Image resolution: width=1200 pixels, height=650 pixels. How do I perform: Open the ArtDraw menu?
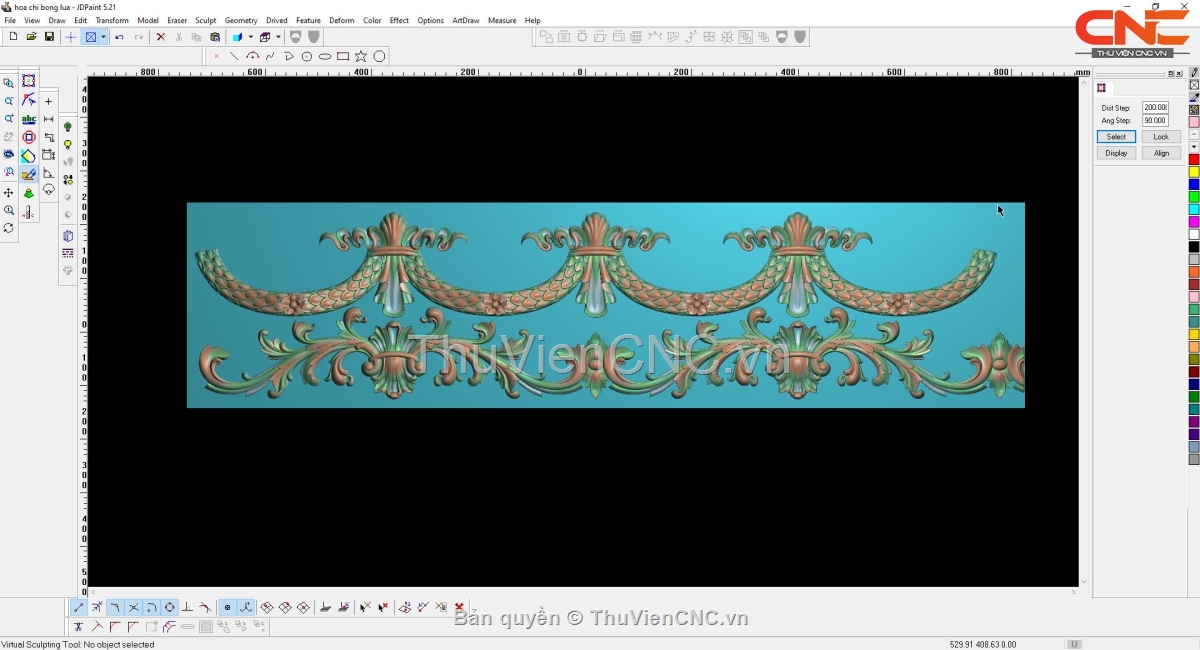point(465,20)
